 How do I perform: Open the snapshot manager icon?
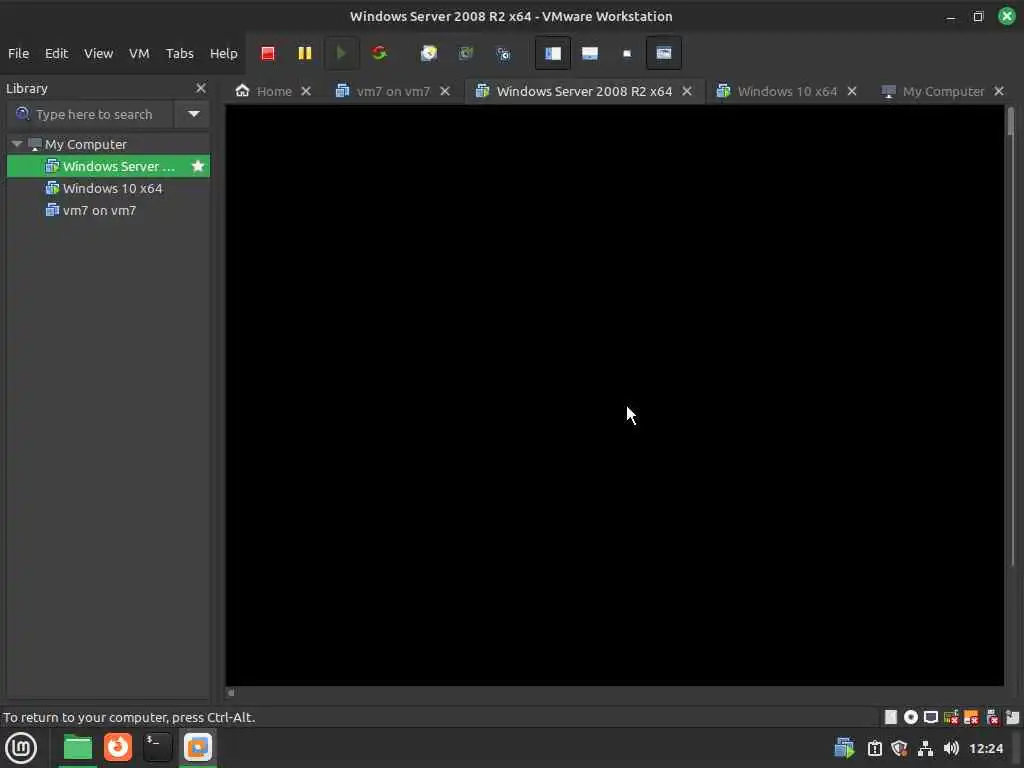click(x=504, y=54)
